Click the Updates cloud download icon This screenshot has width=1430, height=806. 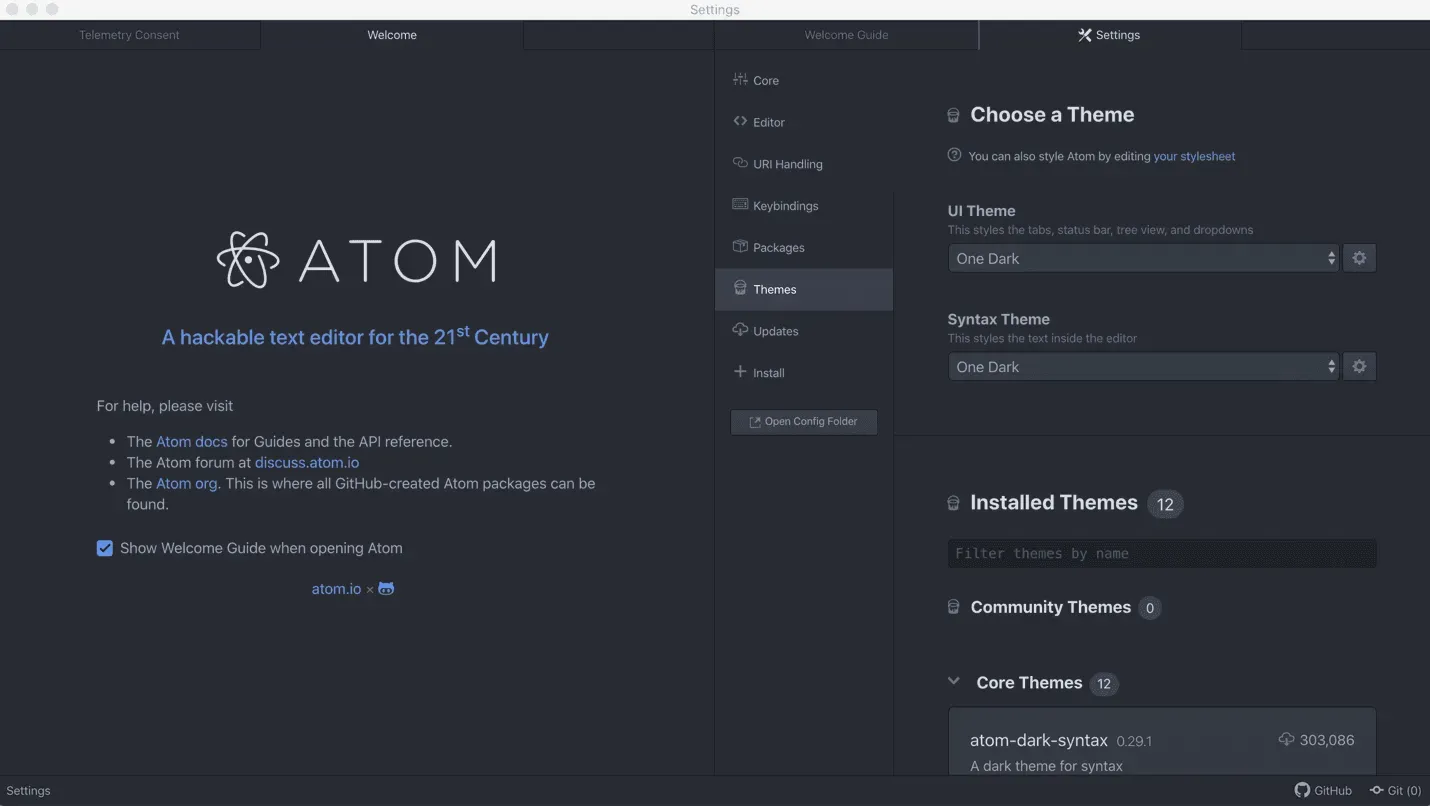[740, 330]
